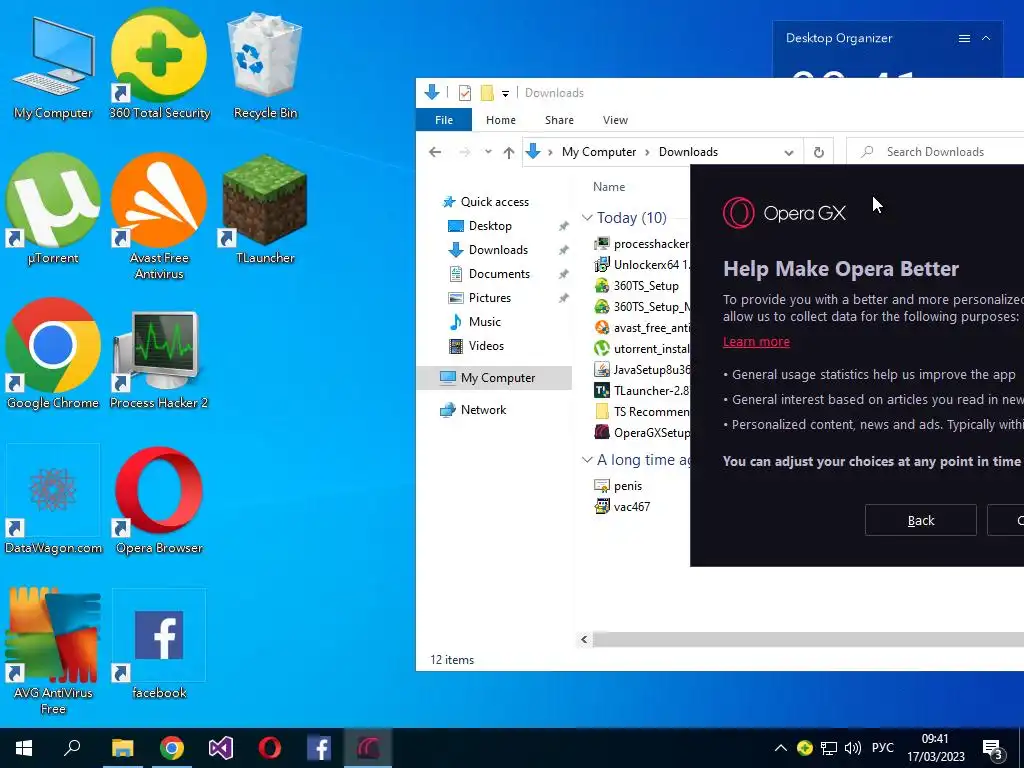Go back in File Explorer navigation

point(435,152)
